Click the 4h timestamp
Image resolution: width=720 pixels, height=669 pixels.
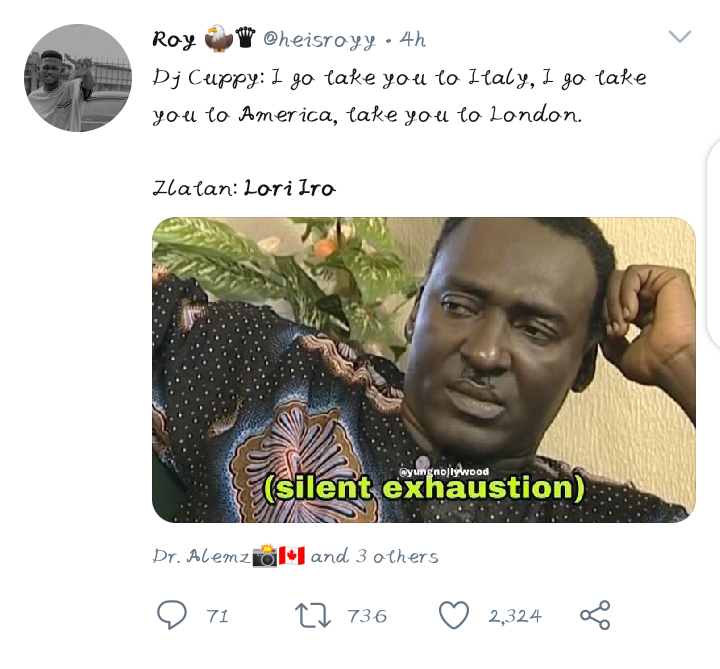(412, 40)
